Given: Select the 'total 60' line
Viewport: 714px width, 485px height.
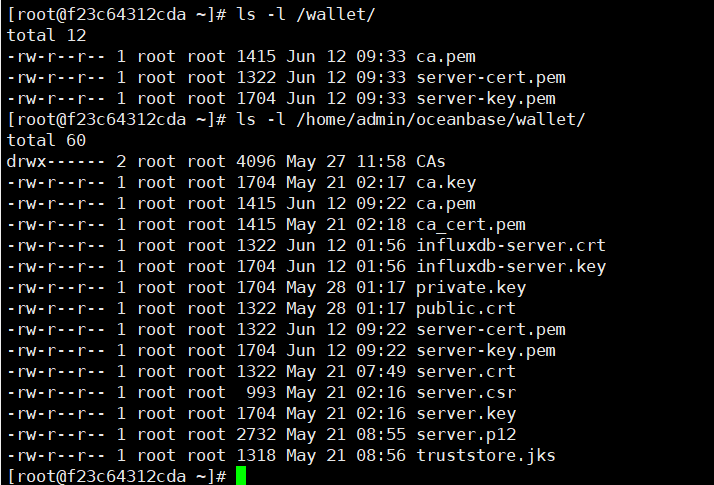Looking at the screenshot, I should [46, 140].
